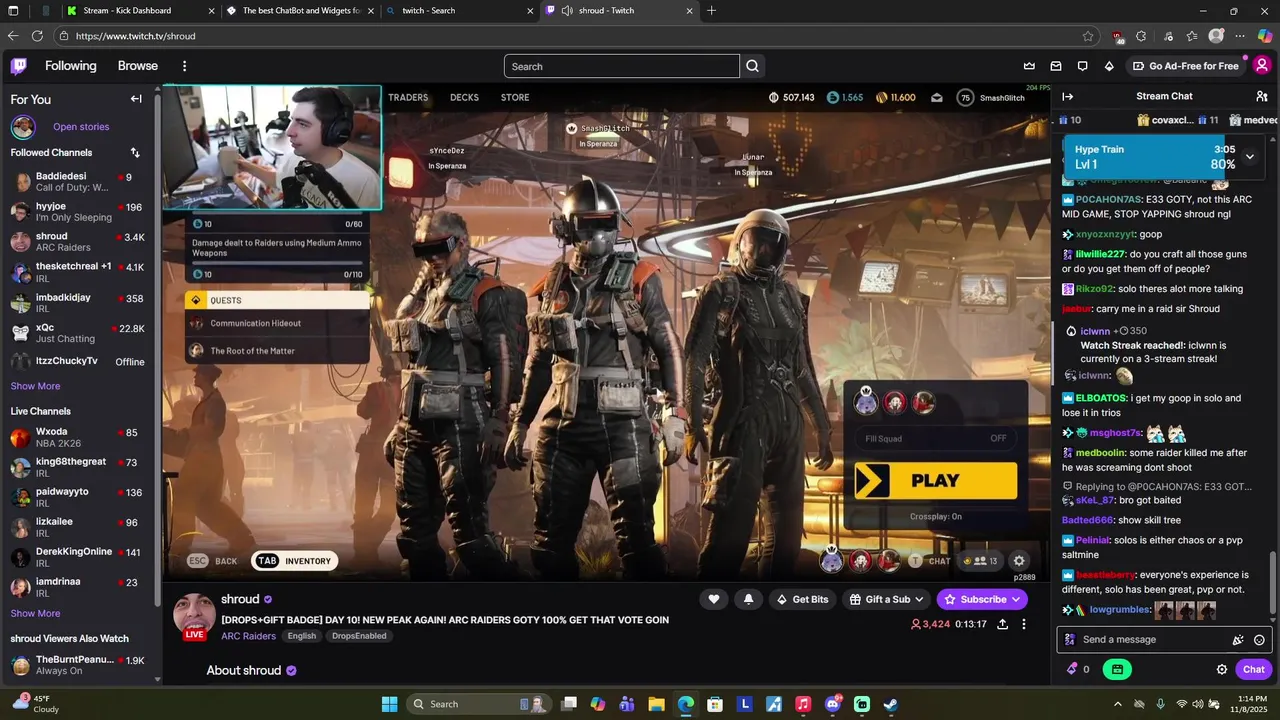Open Discord from the taskbar
The image size is (1280, 720).
[x=832, y=704]
